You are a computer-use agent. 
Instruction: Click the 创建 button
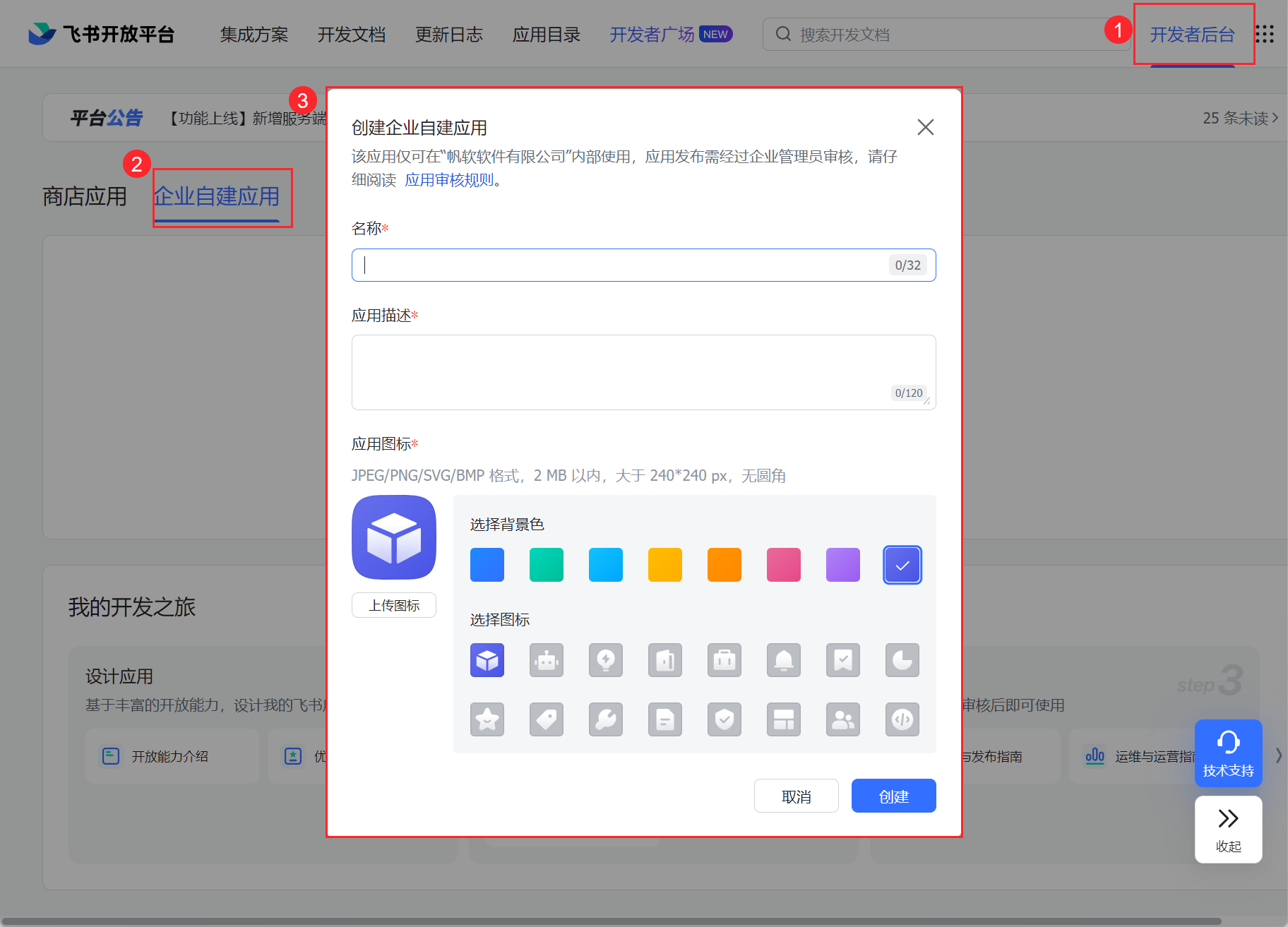(894, 796)
